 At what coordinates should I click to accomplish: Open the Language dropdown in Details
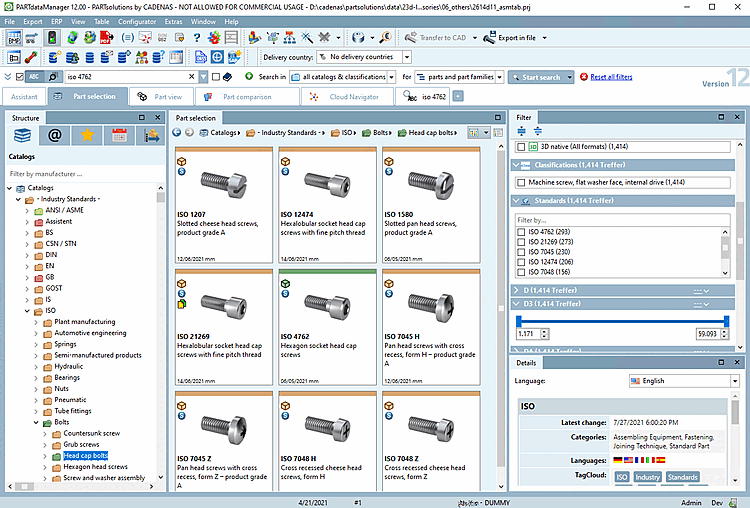tap(736, 381)
